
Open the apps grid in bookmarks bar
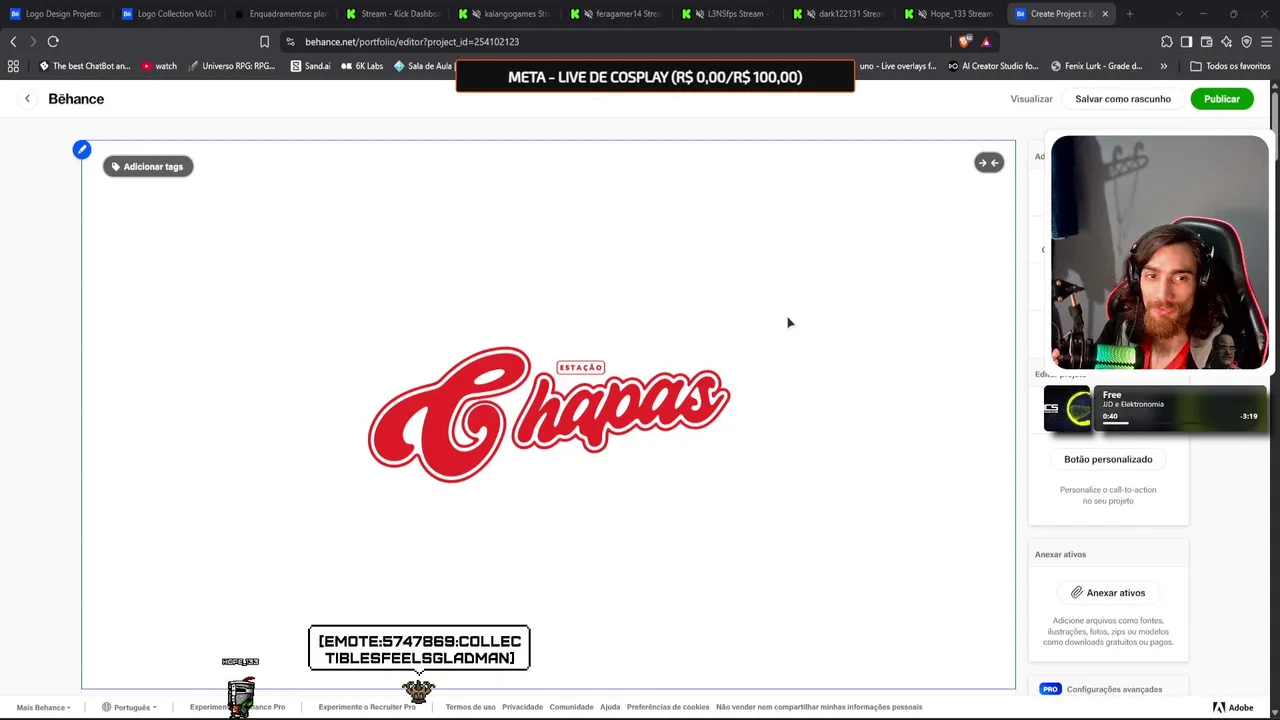pos(13,66)
